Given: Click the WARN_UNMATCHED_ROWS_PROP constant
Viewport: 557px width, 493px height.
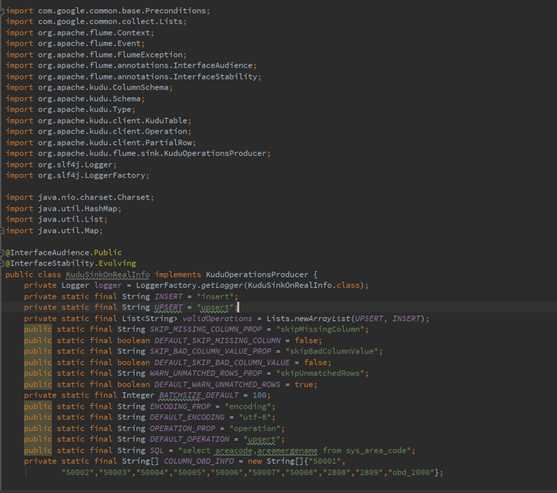Looking at the screenshot, I should 206,373.
